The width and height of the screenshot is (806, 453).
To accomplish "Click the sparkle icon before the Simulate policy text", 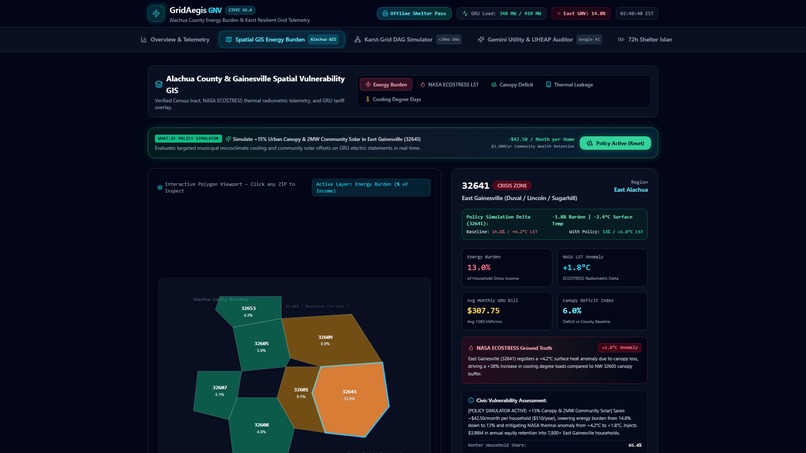I will (228, 139).
